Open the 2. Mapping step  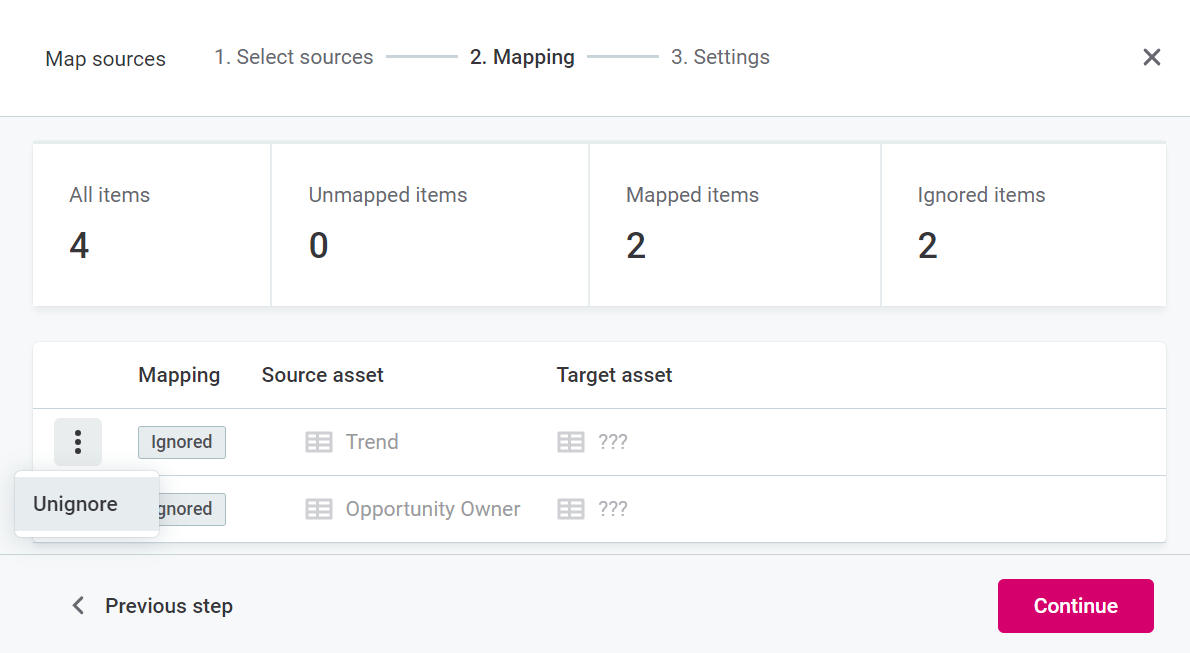(522, 57)
